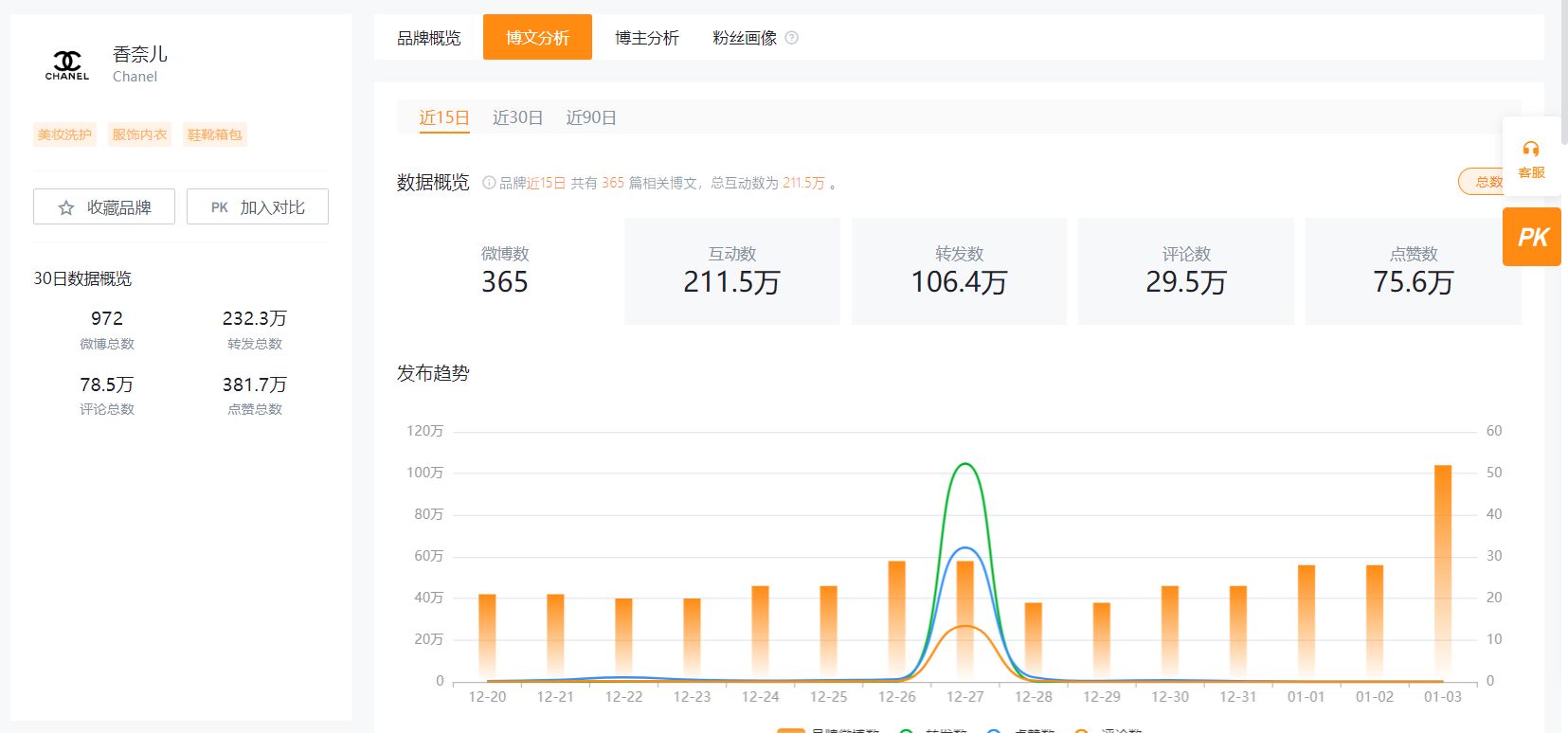Click the 美妆洗护 category tag
The image size is (1568, 733).
coord(64,134)
